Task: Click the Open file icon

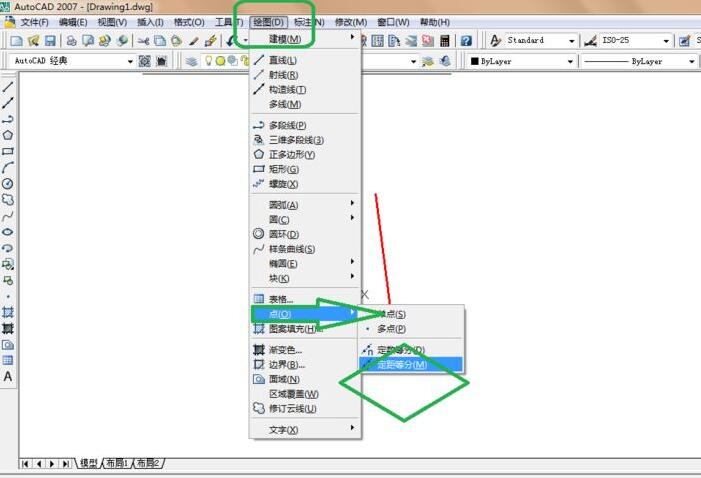Action: 34,41
